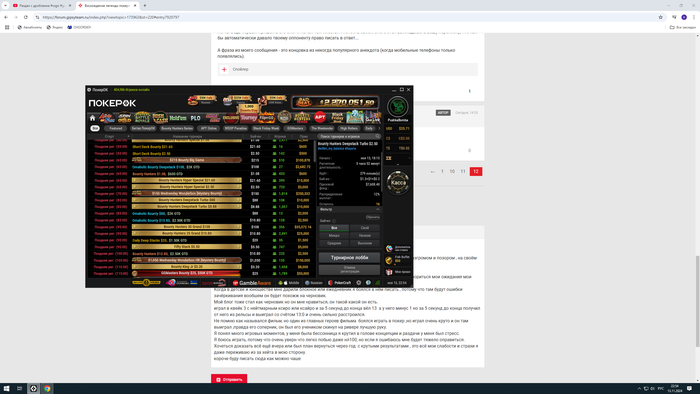Toggle the Высокие buy-in filter
The image size is (700, 394).
pyautogui.click(x=365, y=243)
